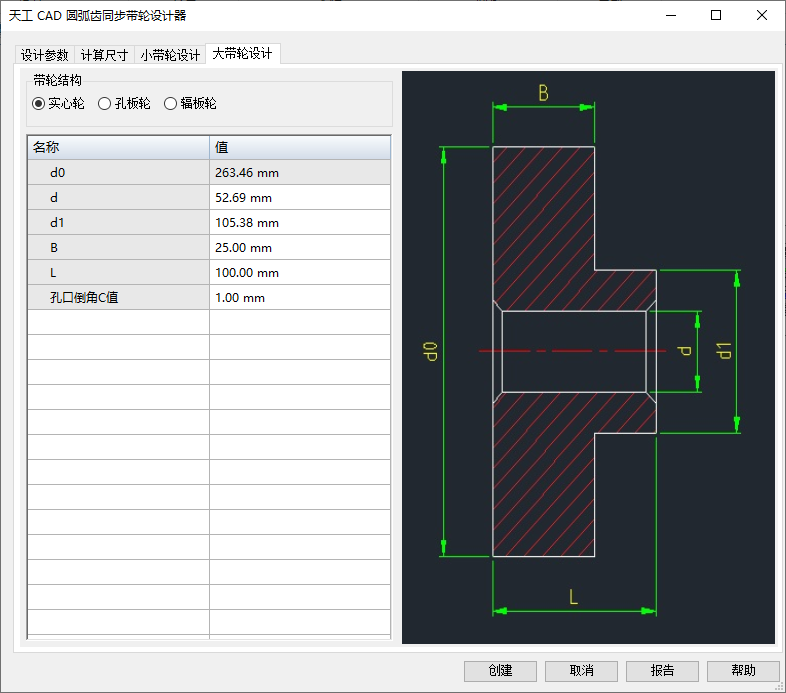Go to the 小带轮设计 tab
This screenshot has width=786, height=693.
tap(170, 56)
